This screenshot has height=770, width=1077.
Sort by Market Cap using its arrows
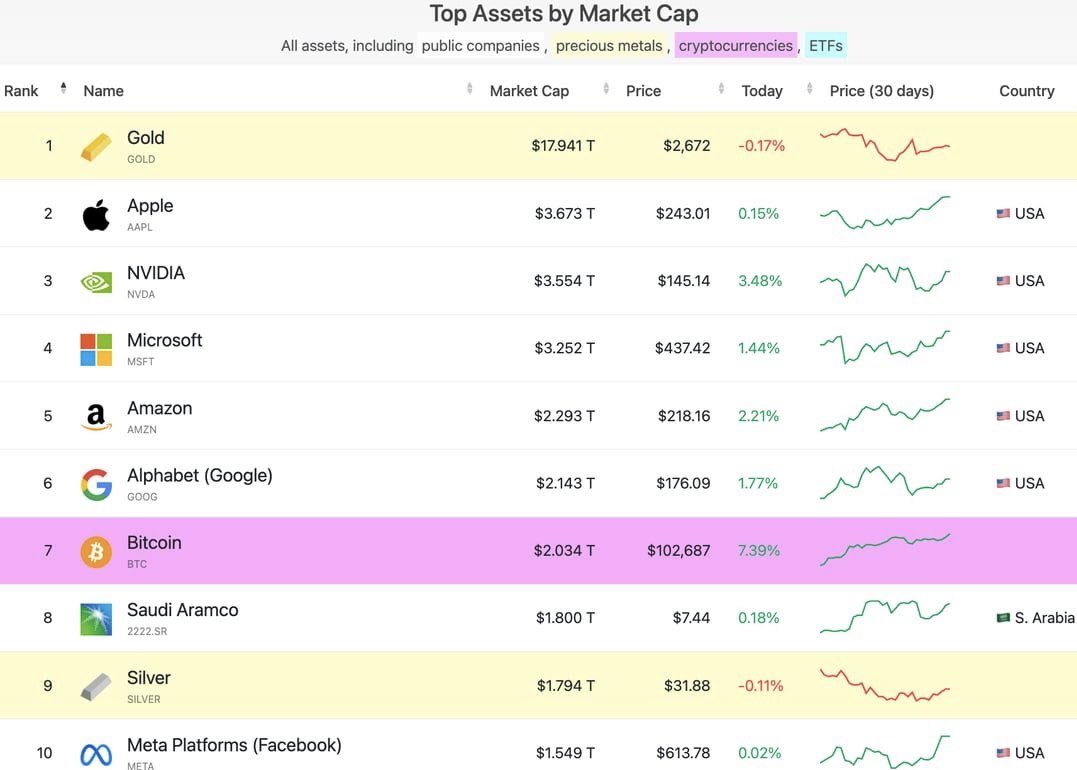[x=606, y=88]
